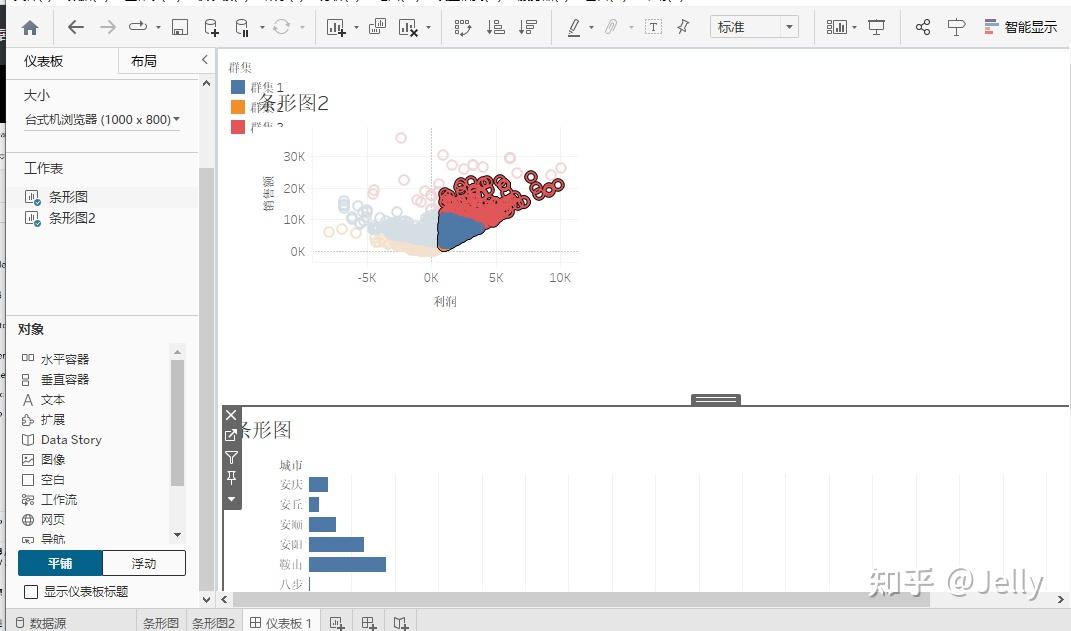Click the 鞍山 bar in 条形图

coord(347,564)
